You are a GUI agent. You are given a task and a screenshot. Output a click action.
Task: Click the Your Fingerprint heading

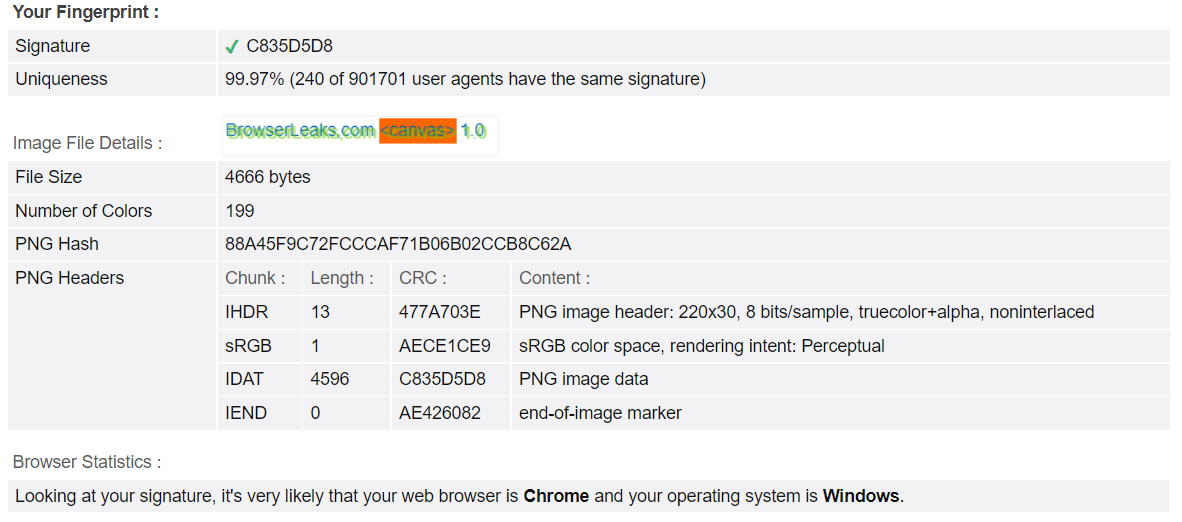click(x=86, y=12)
